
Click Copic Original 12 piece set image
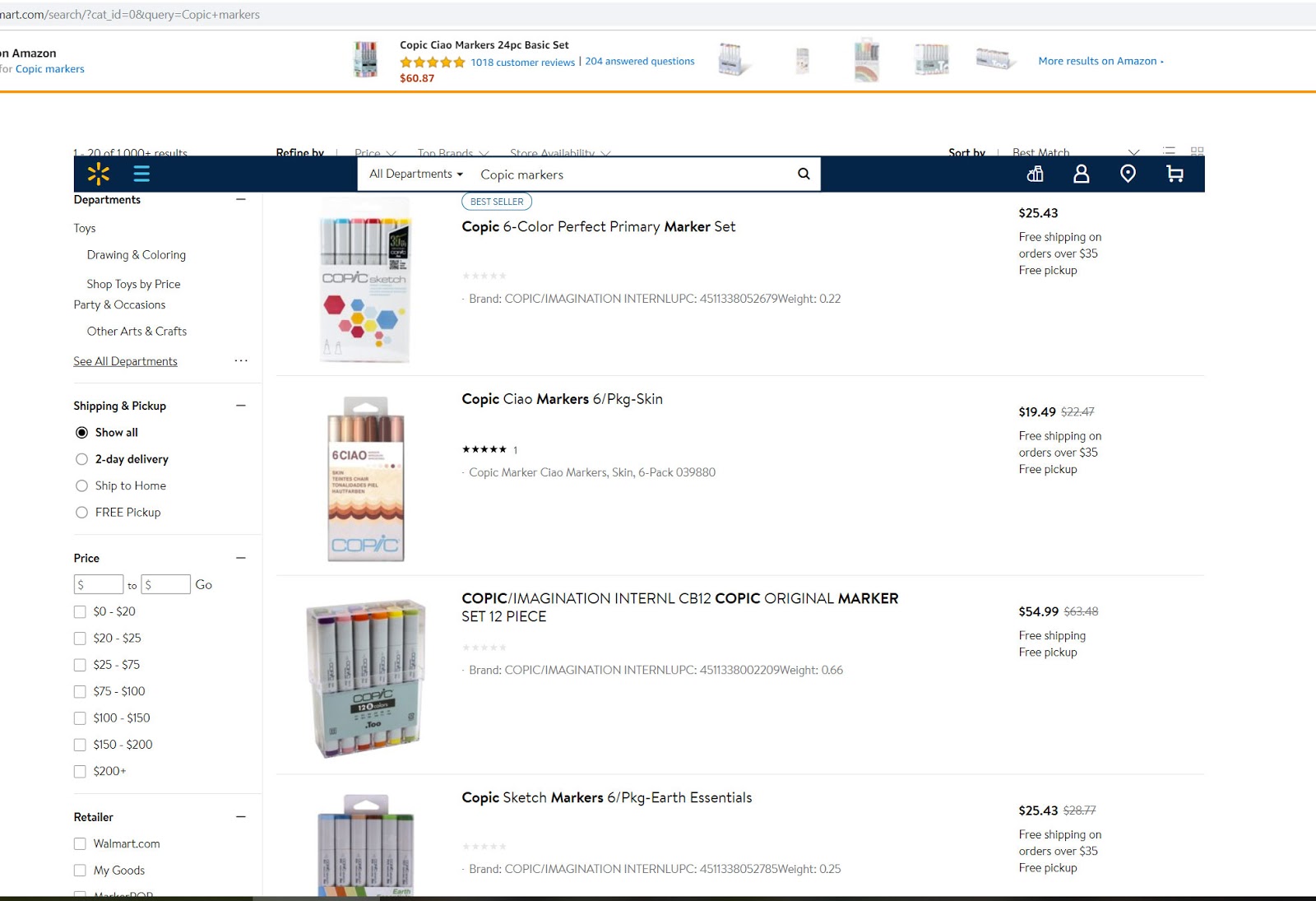366,678
